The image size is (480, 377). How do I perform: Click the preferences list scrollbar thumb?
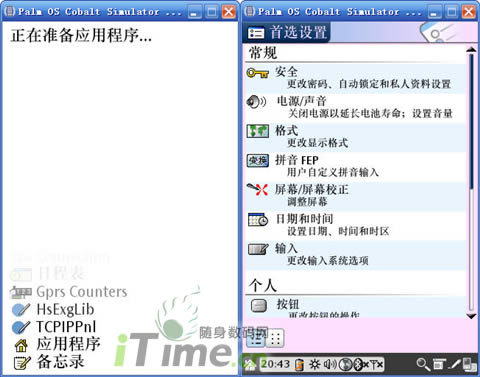pyautogui.click(x=471, y=122)
